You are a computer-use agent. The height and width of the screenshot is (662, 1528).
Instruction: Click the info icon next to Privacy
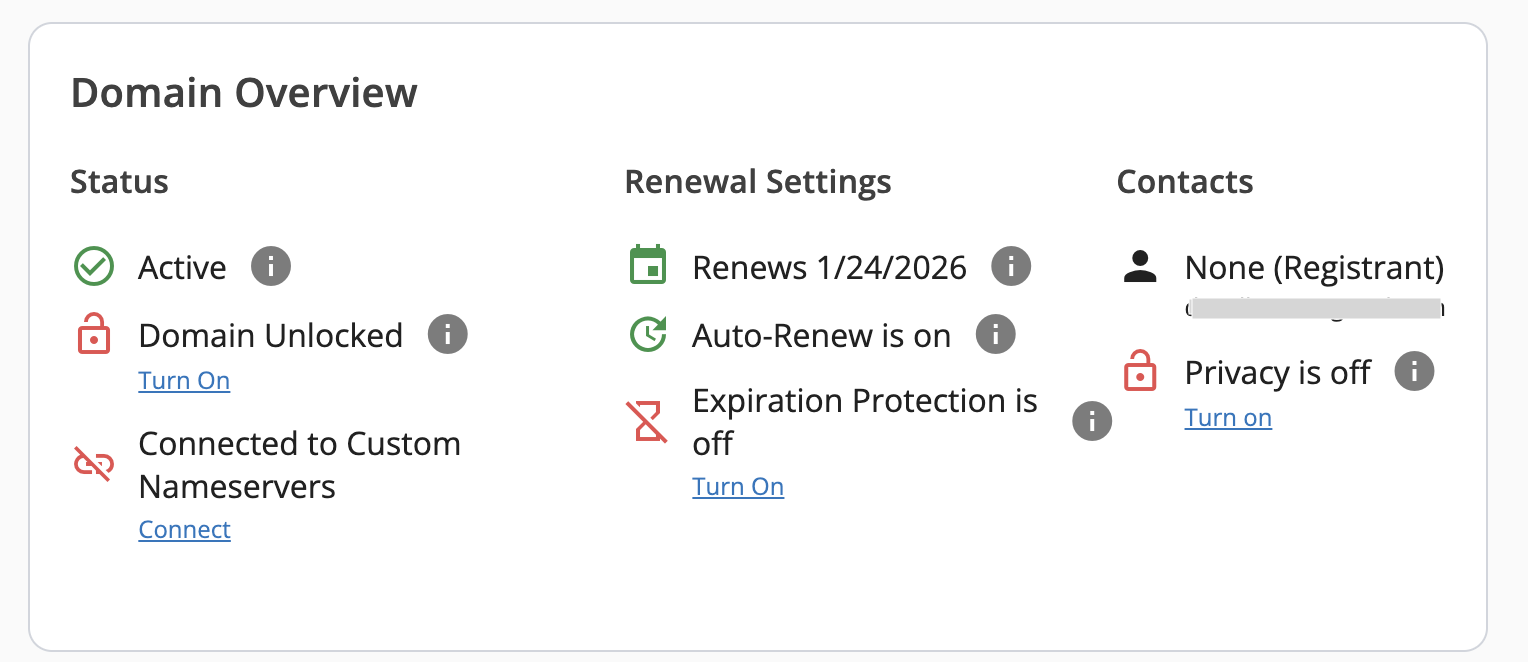pos(1415,372)
